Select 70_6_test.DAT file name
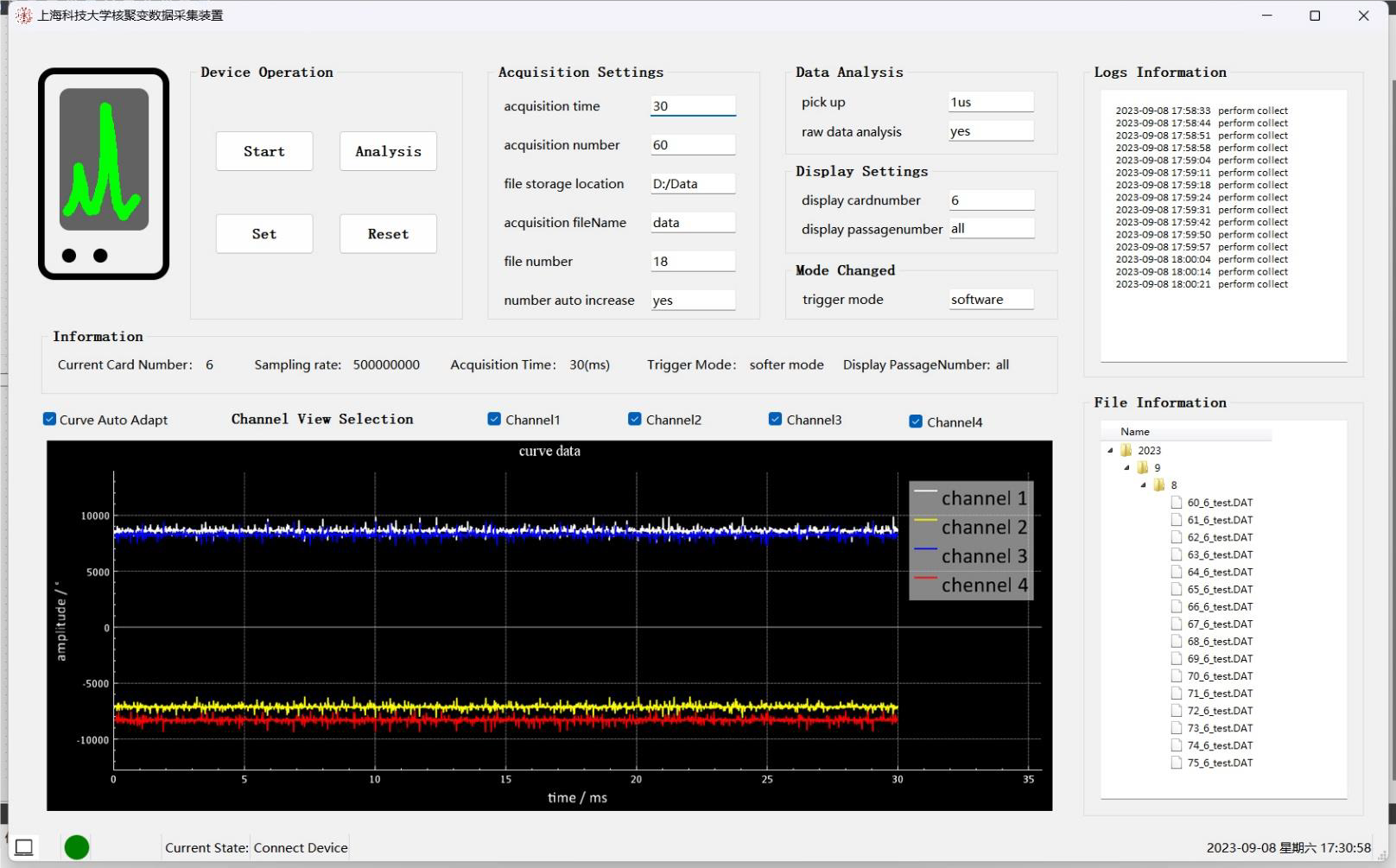Viewport: 1396px width, 868px height. (x=1220, y=676)
